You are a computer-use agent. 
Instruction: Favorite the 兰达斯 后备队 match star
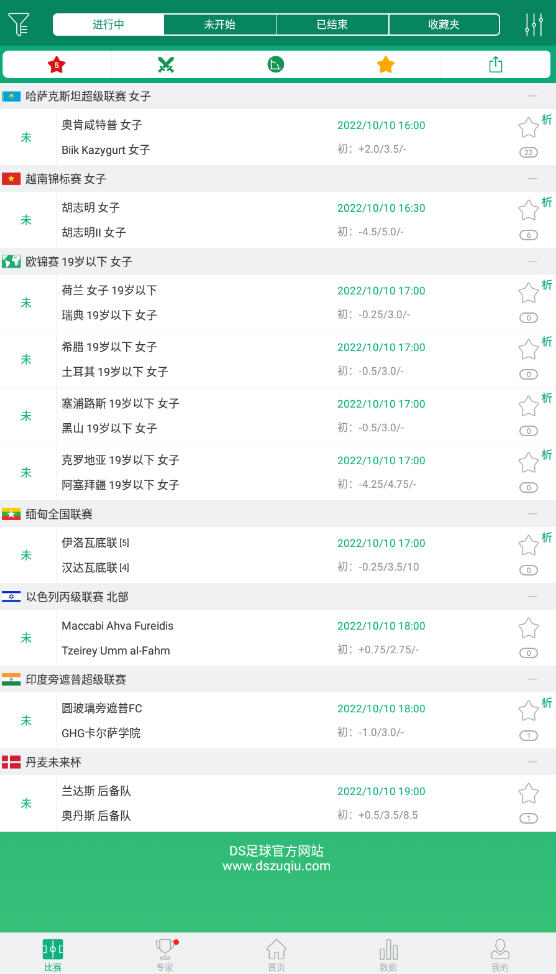pyautogui.click(x=529, y=793)
